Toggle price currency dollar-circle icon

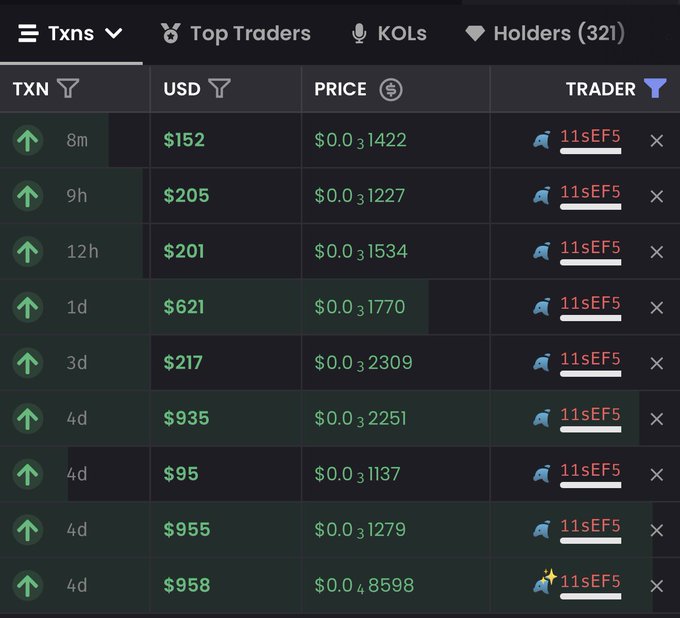pos(391,90)
